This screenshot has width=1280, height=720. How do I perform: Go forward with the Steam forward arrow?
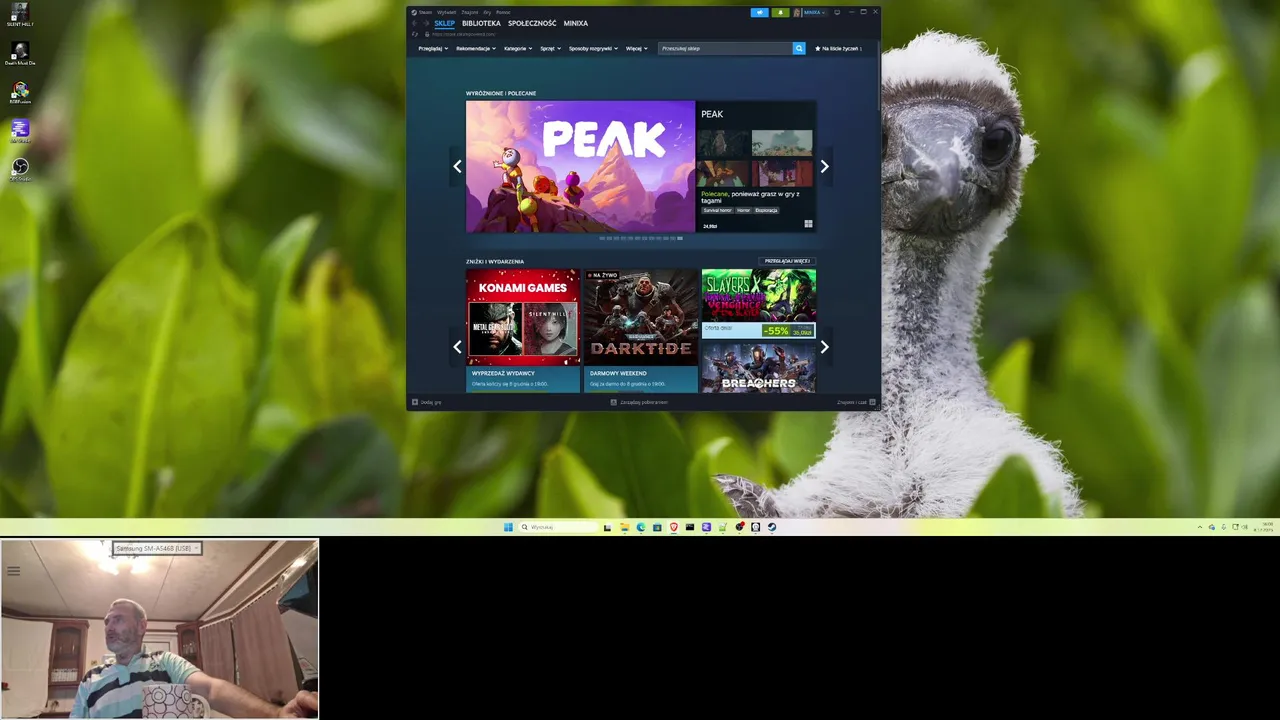click(x=426, y=23)
